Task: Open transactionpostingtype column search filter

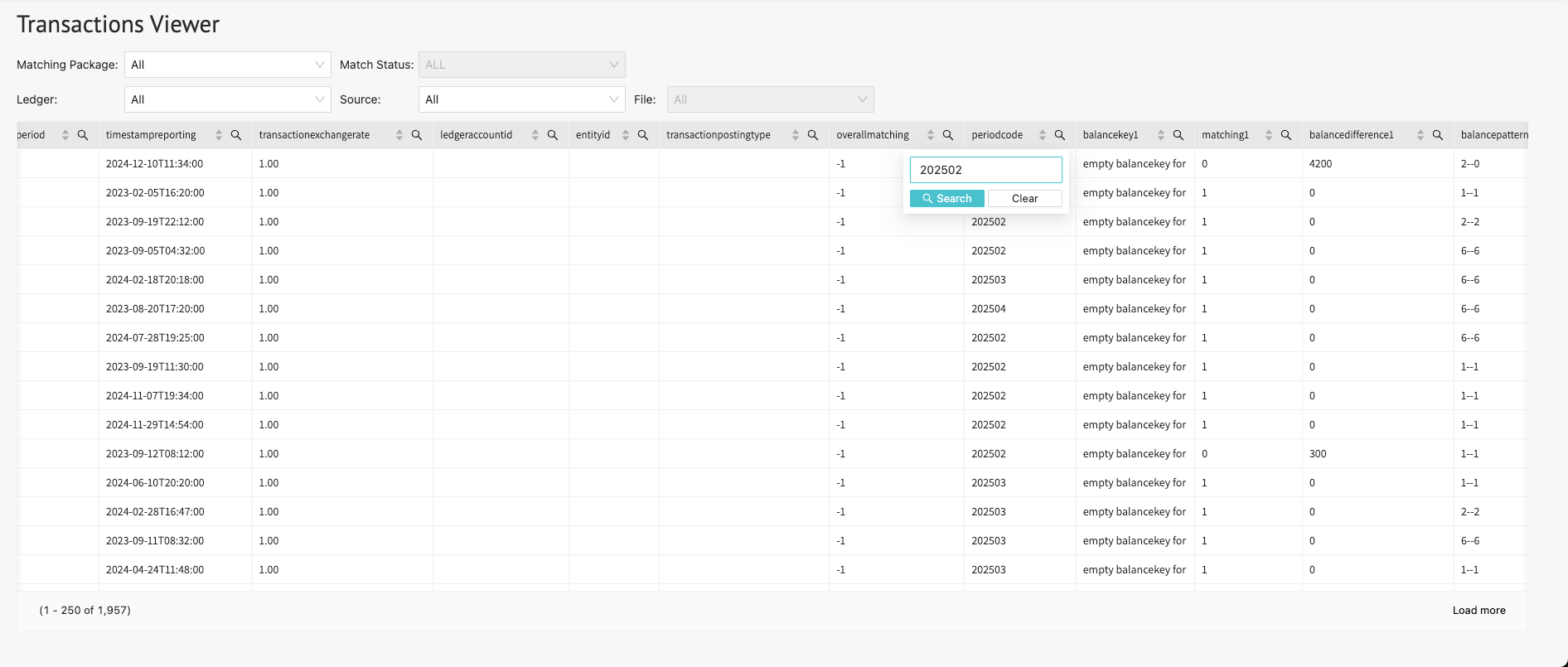Action: [813, 135]
